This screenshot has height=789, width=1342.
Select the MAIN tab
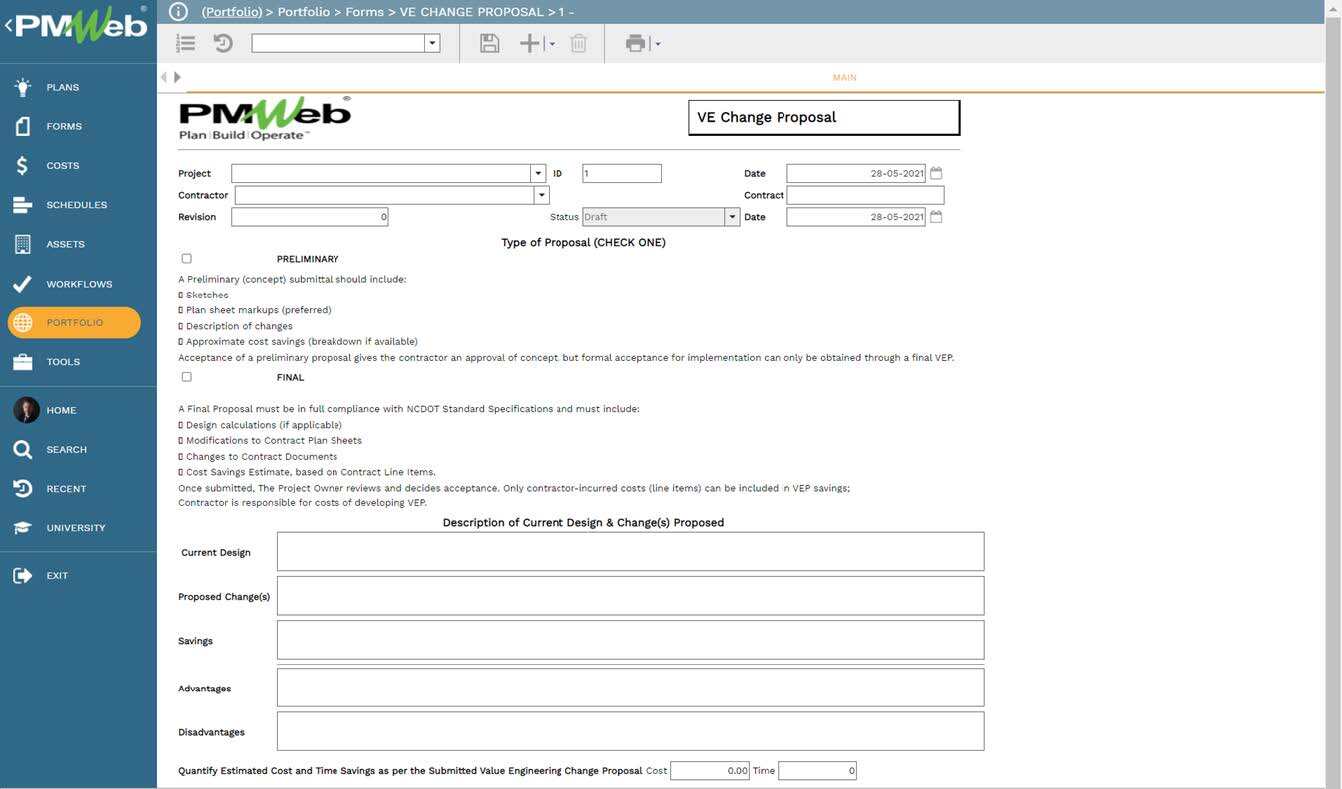(844, 77)
